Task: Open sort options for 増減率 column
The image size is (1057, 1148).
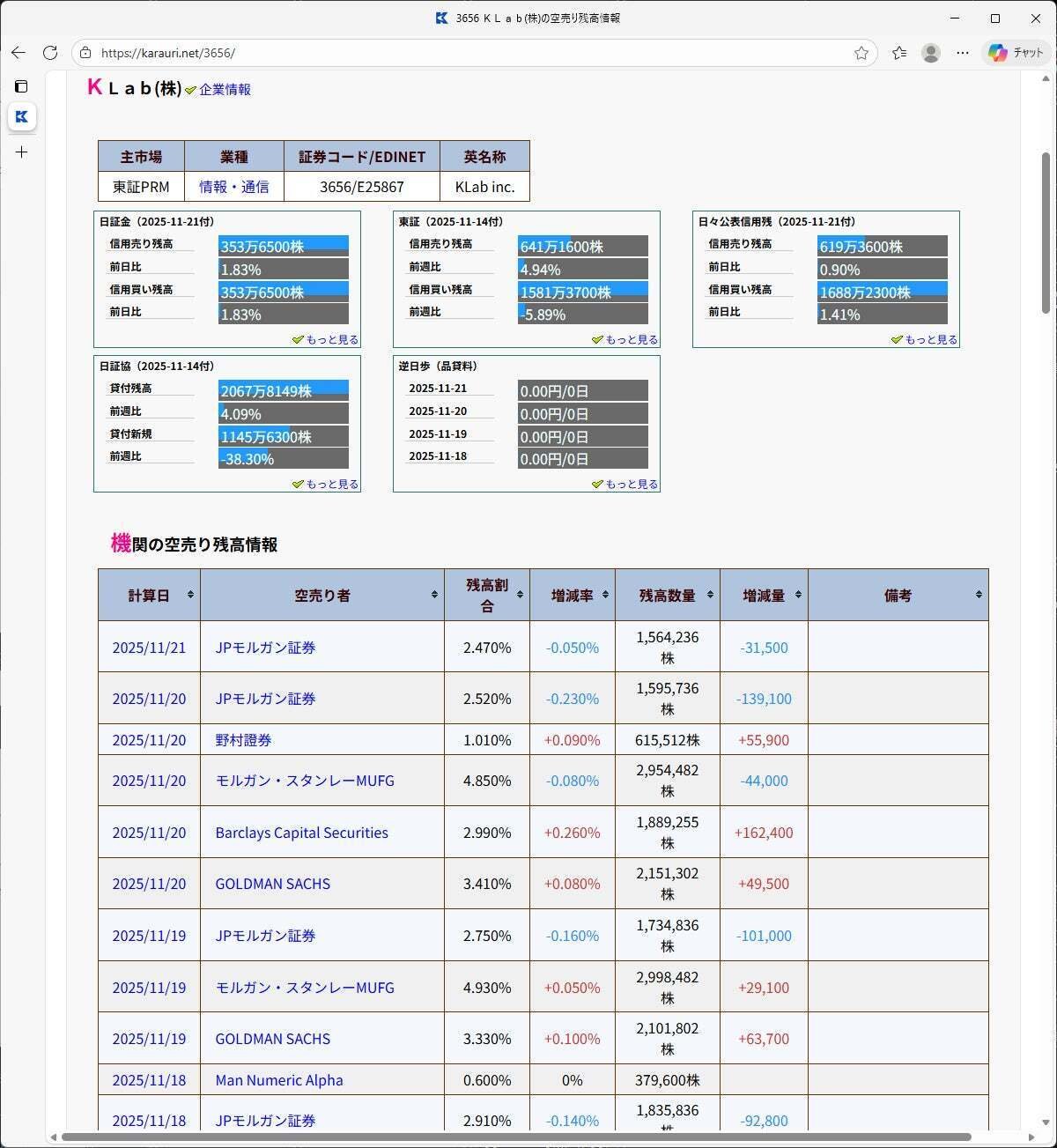Action: click(x=606, y=595)
